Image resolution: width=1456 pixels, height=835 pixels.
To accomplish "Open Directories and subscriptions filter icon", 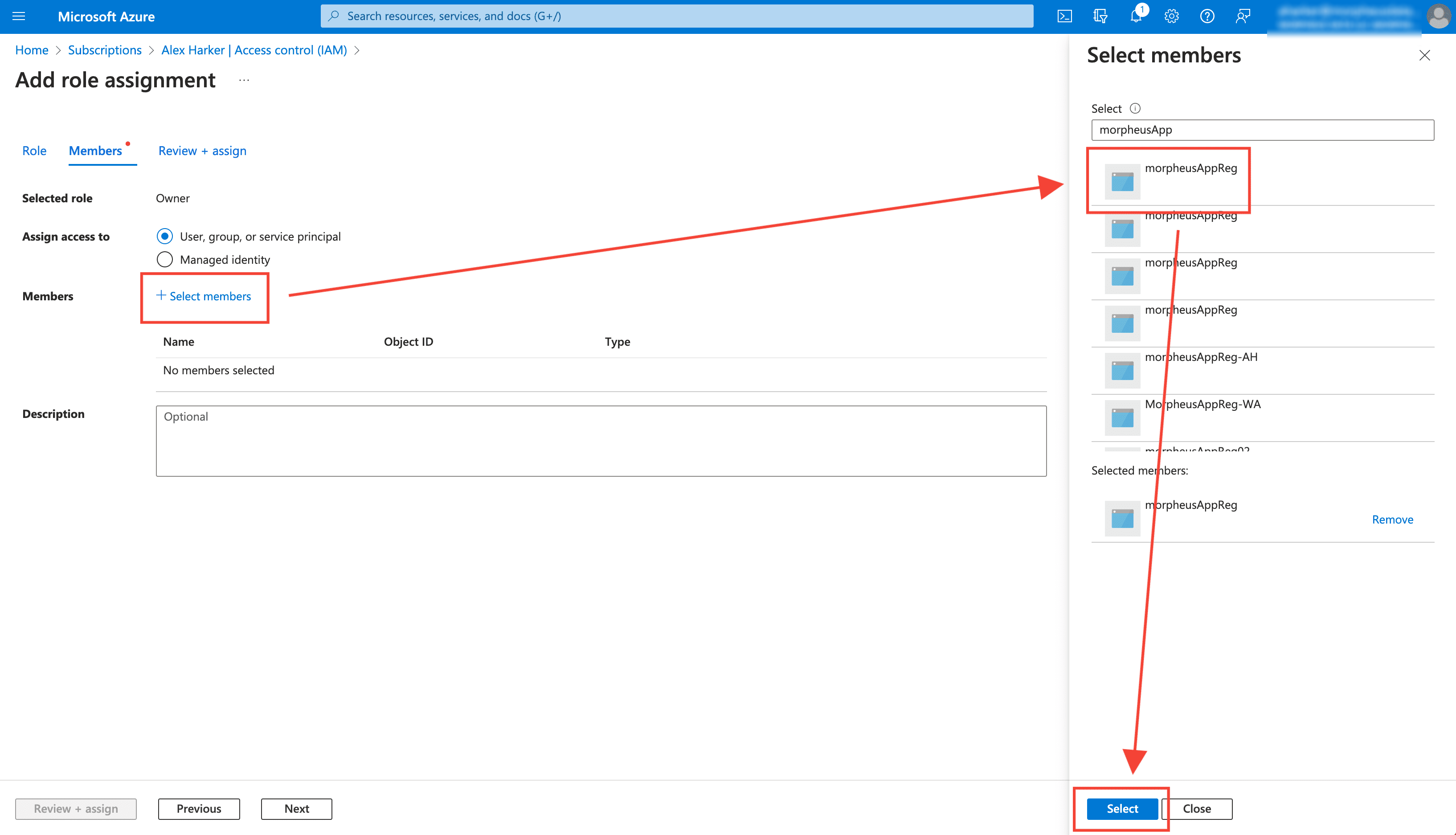I will [1100, 16].
